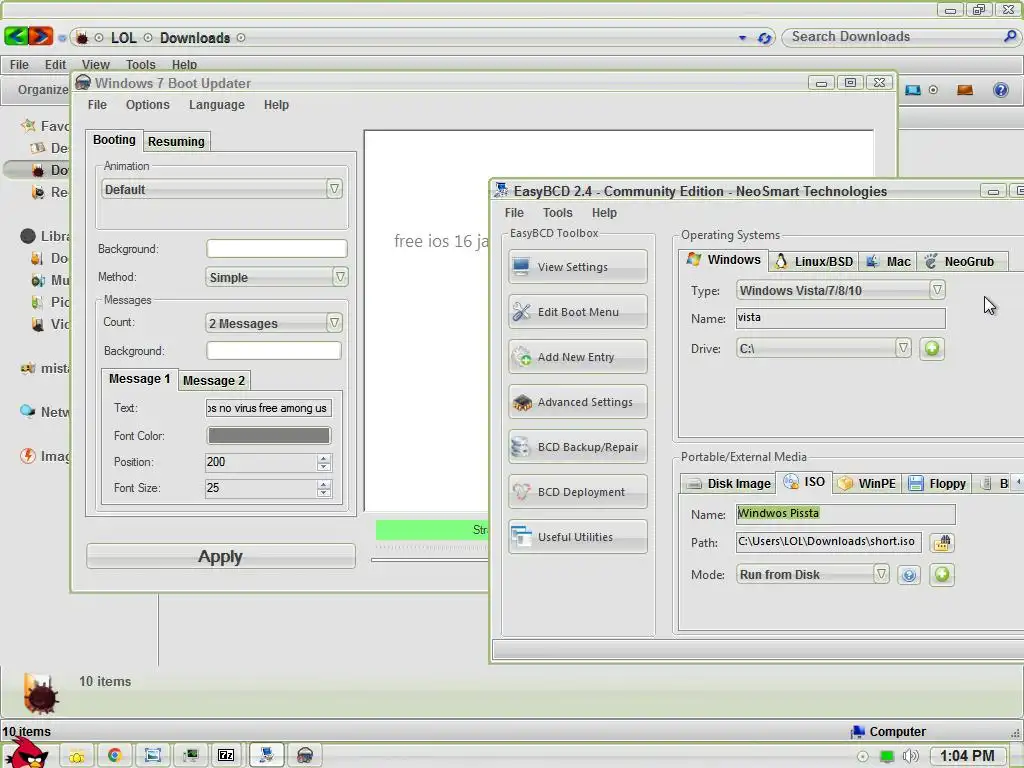Open Language menu in Boot Updater
Screen dimensions: 1024x768
point(217,104)
